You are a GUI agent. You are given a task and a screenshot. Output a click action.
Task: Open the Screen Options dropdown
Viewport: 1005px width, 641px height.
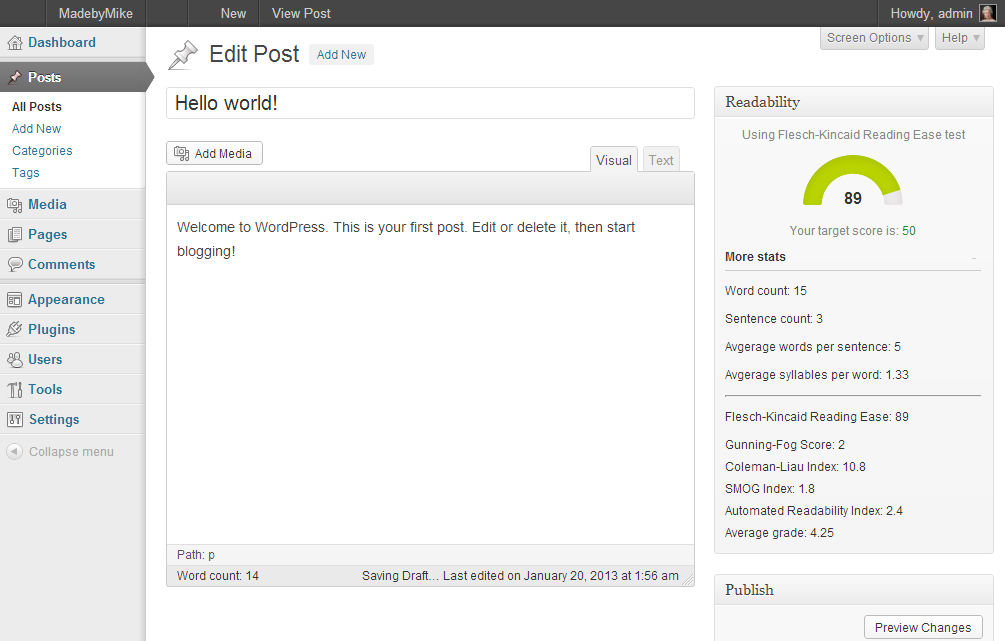point(874,38)
